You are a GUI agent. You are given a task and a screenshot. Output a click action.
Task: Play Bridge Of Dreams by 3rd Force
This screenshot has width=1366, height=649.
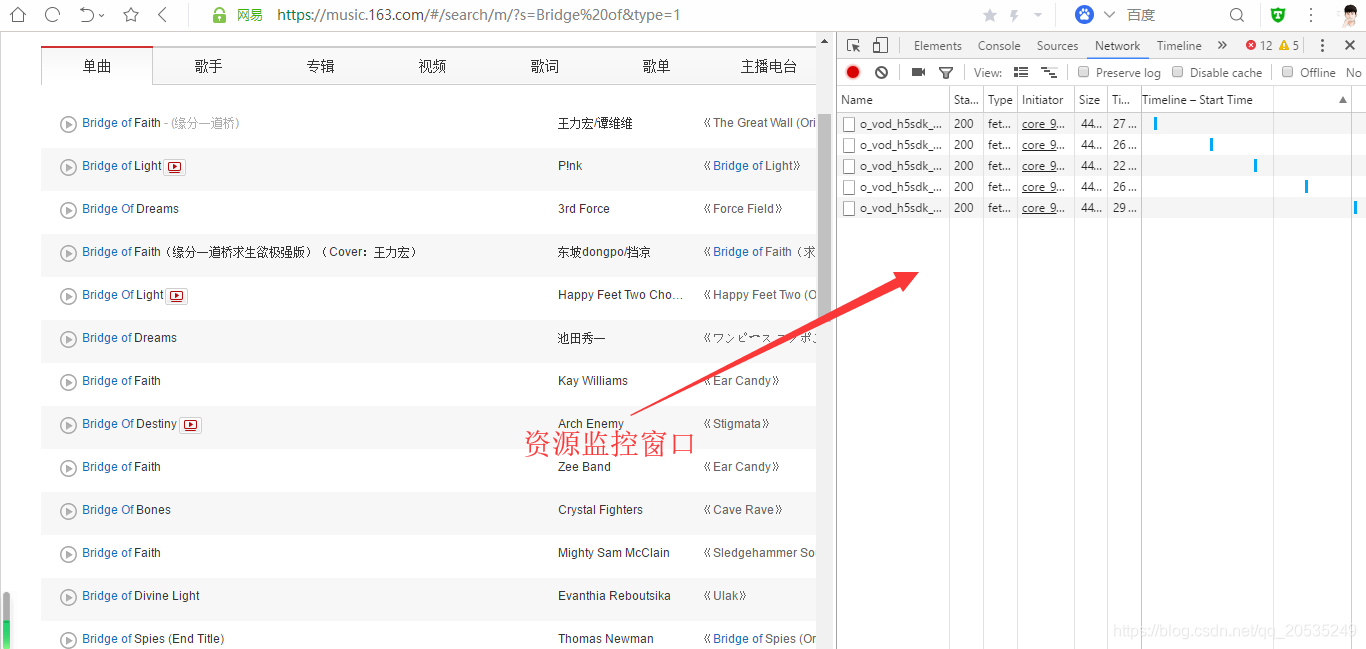click(68, 210)
